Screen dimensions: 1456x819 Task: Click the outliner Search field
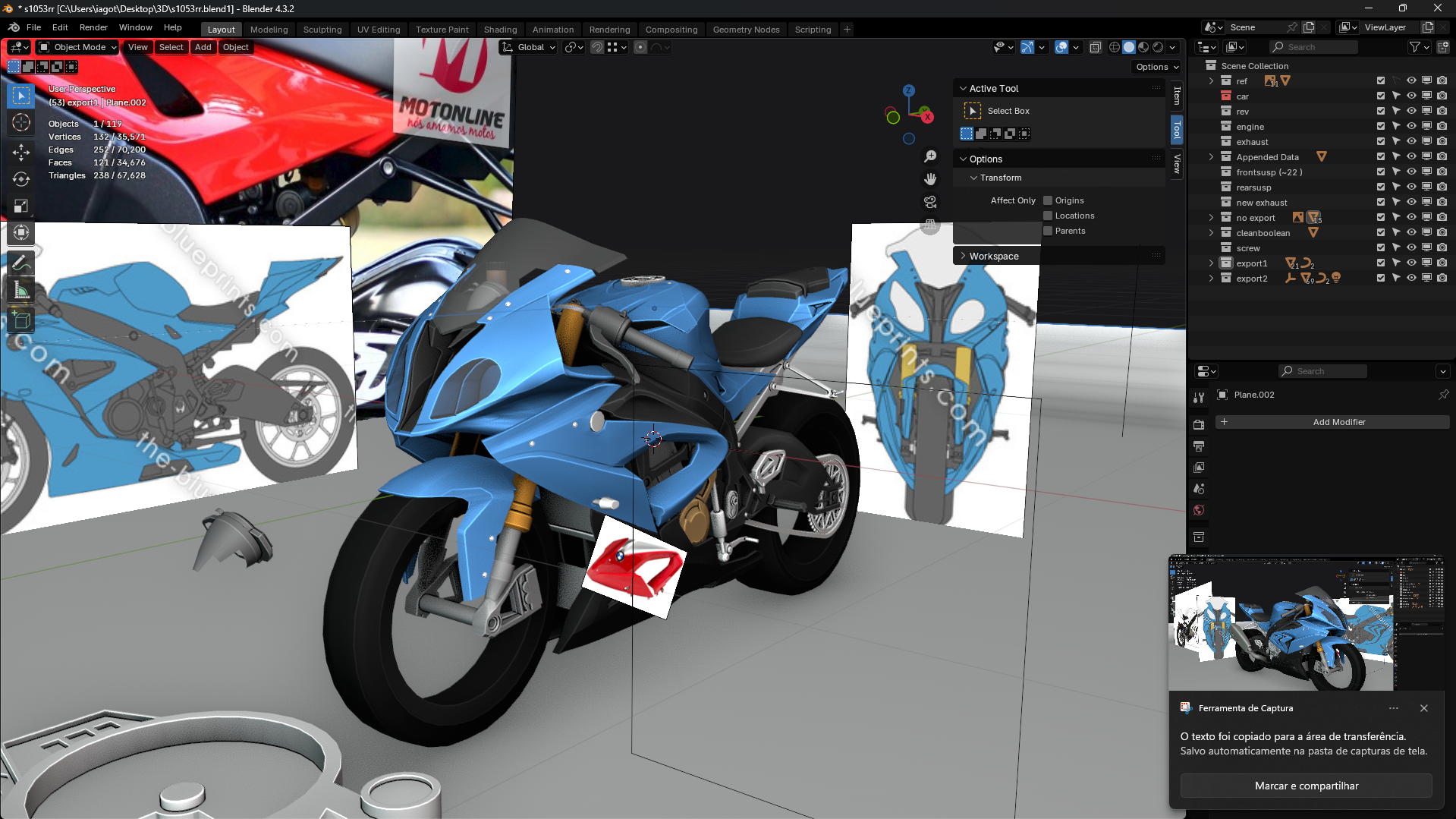pyautogui.click(x=1314, y=47)
